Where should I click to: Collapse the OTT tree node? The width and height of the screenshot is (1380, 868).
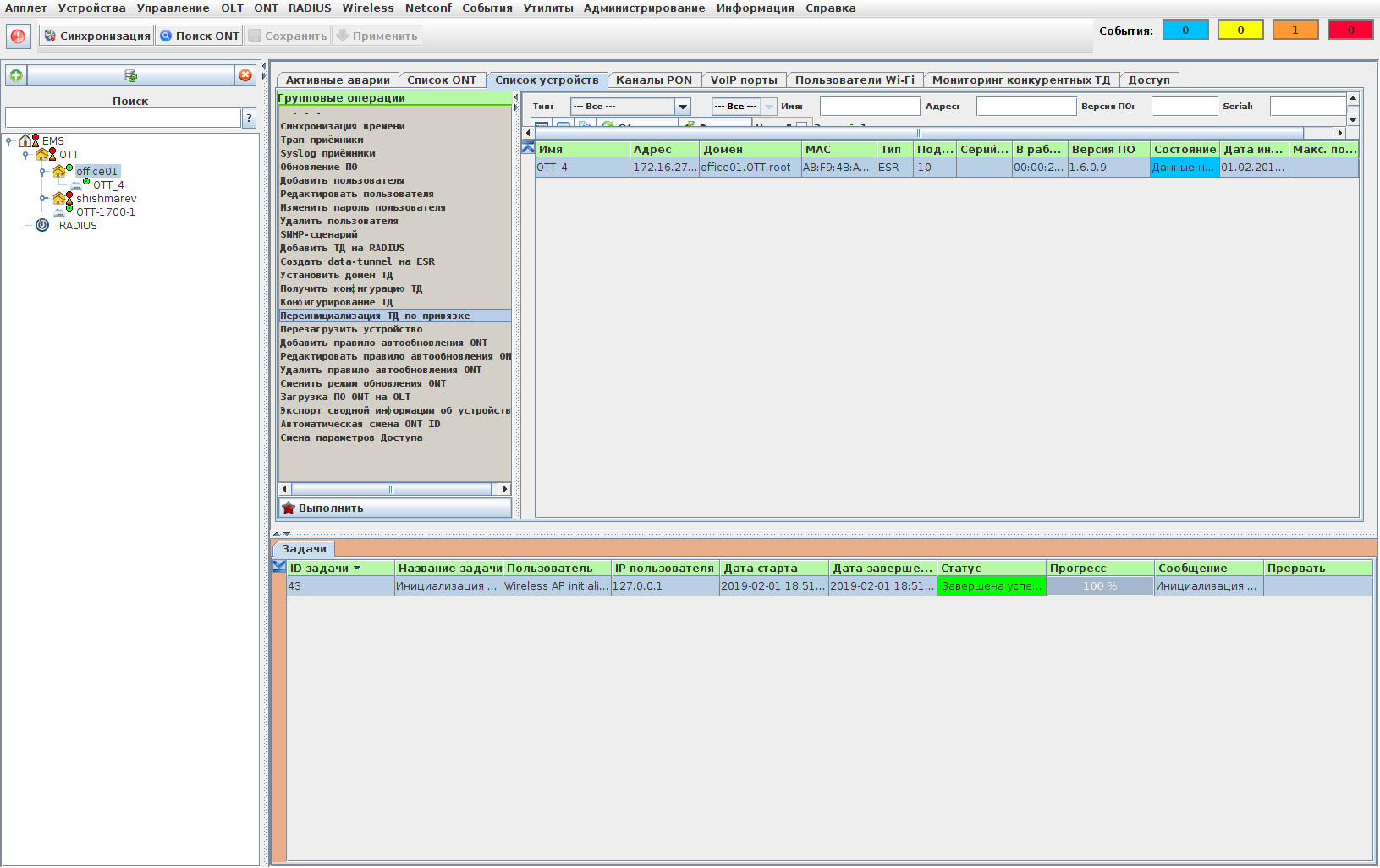click(x=25, y=154)
